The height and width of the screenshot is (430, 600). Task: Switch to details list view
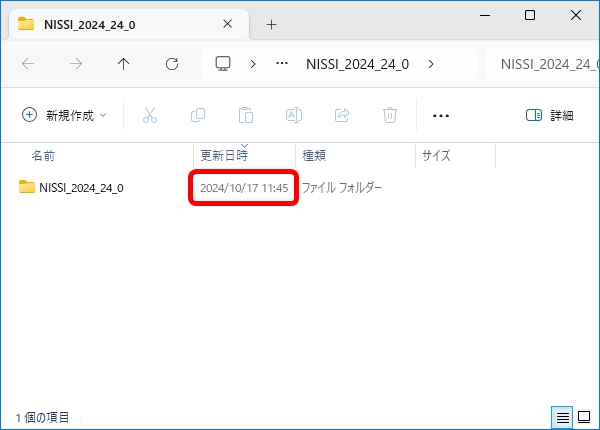pos(563,416)
